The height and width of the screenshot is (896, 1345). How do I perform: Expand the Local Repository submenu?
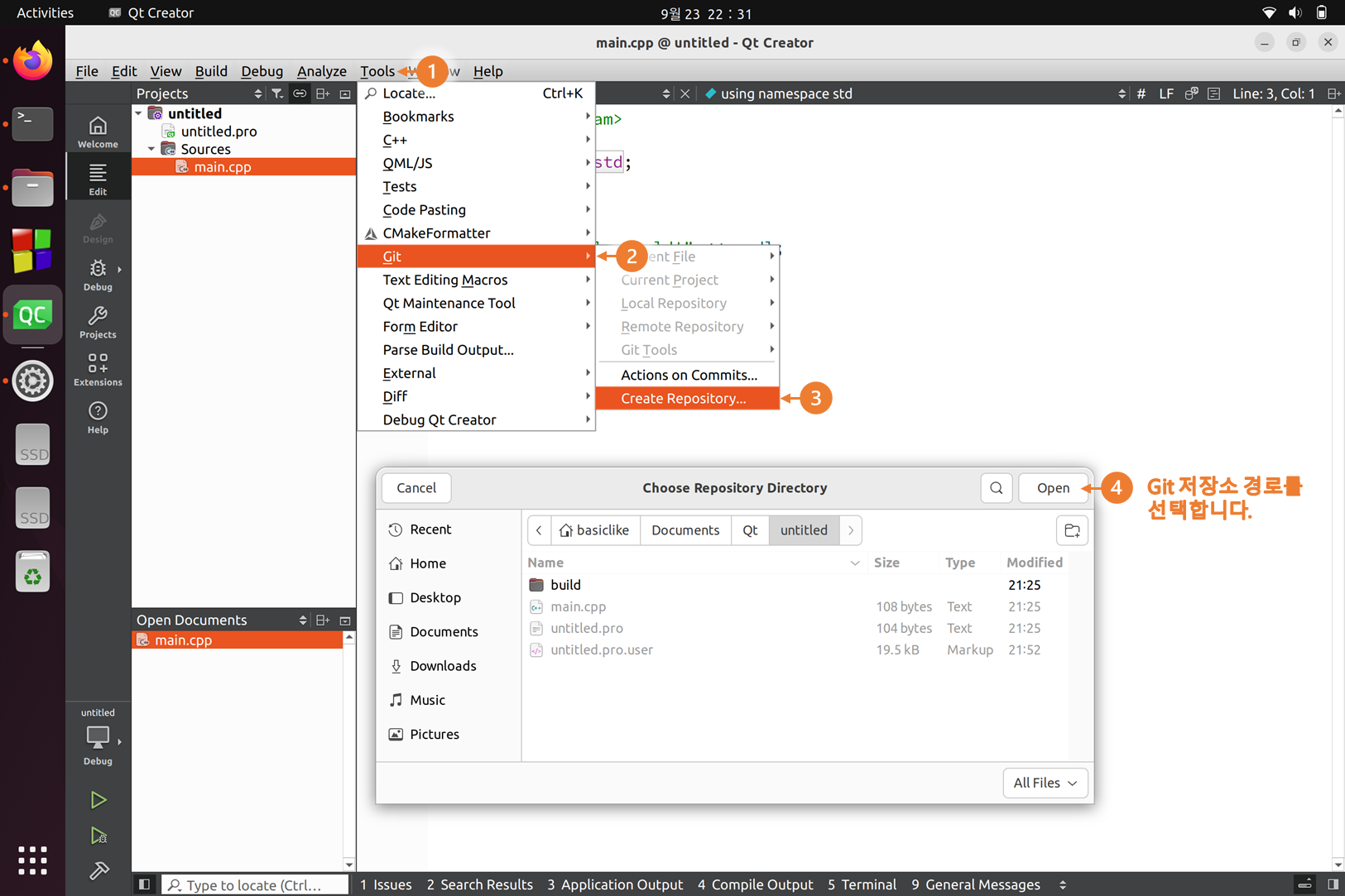[688, 303]
